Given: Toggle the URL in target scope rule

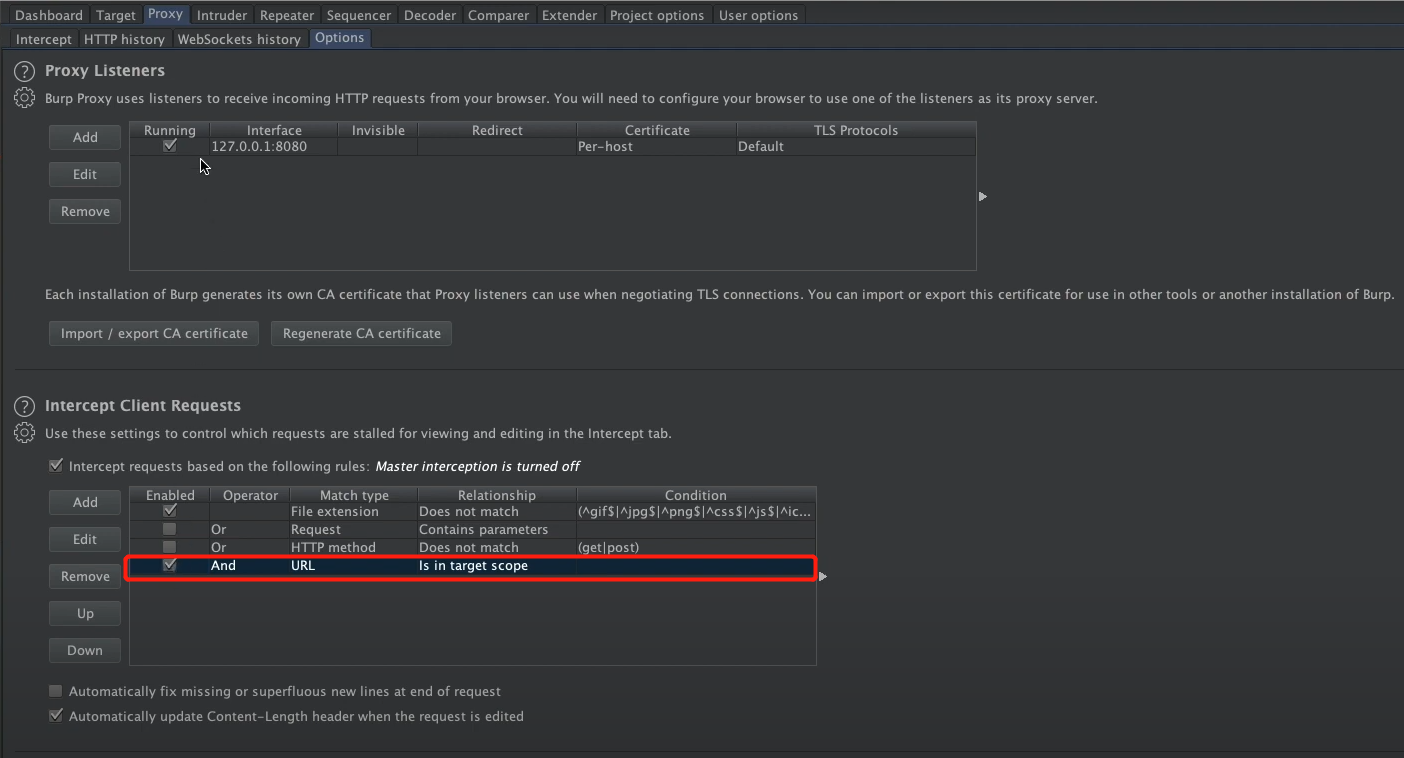Looking at the screenshot, I should coord(170,565).
